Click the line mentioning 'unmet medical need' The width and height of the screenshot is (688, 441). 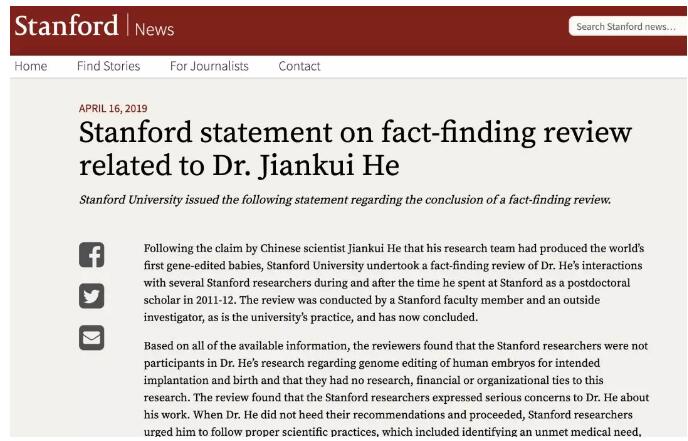tap(393, 432)
